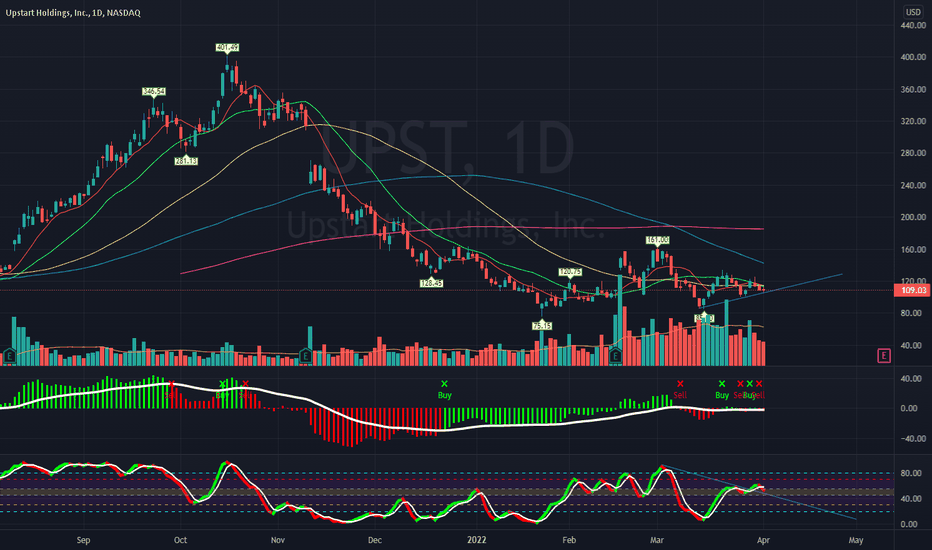Select the red Sell signal marker in early March
This screenshot has height=550, width=932.
[680, 389]
